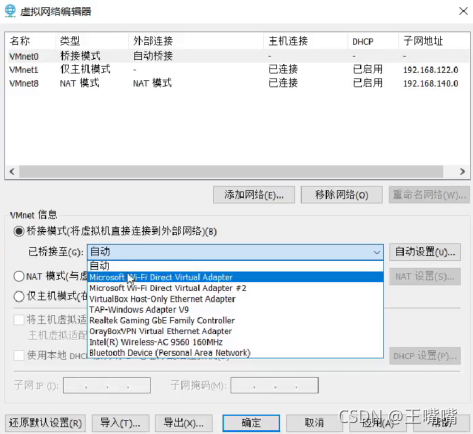
Task: Confirm with the 确定 button
Action: pos(251,423)
